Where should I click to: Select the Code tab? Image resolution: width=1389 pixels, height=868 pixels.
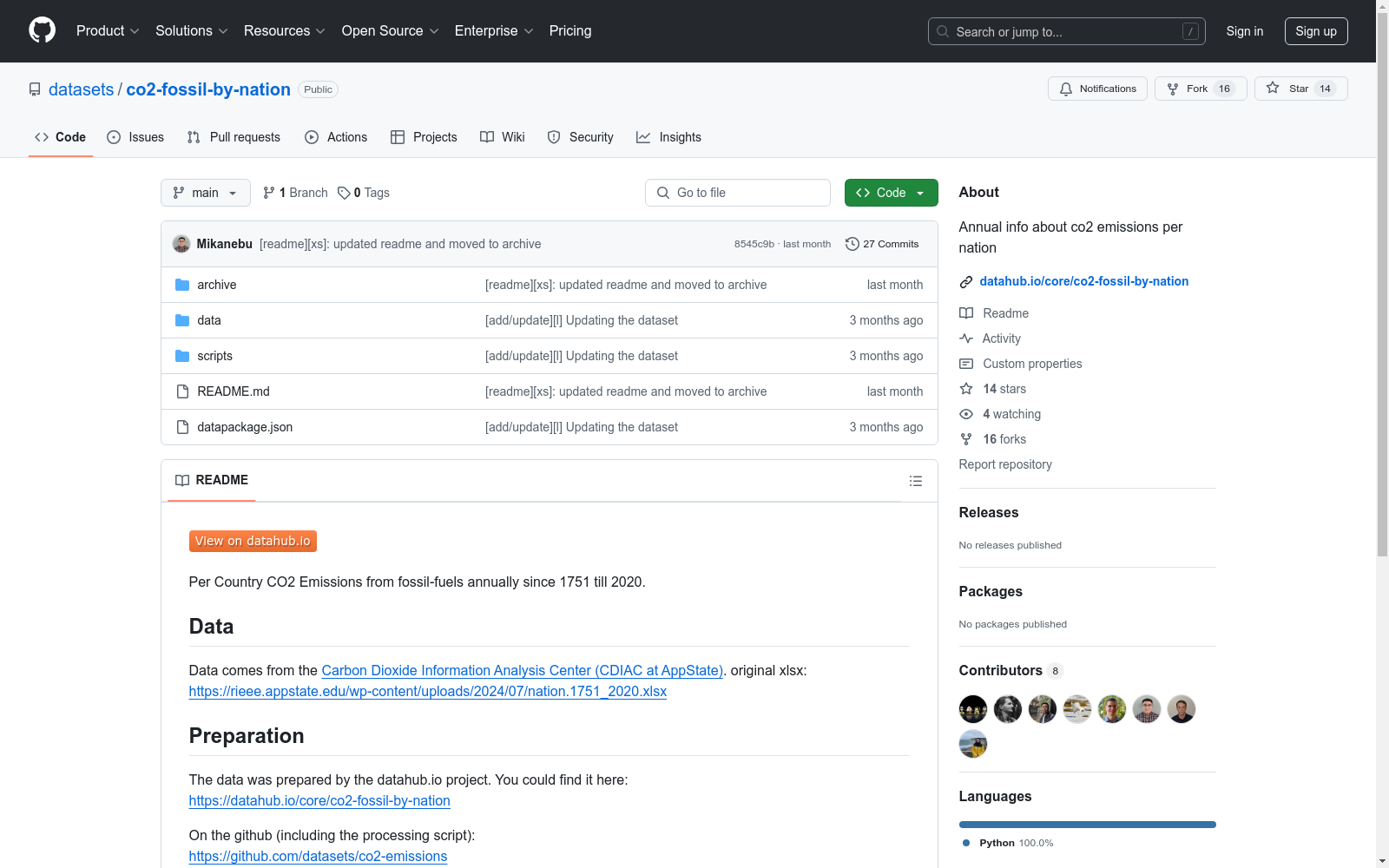point(60,137)
